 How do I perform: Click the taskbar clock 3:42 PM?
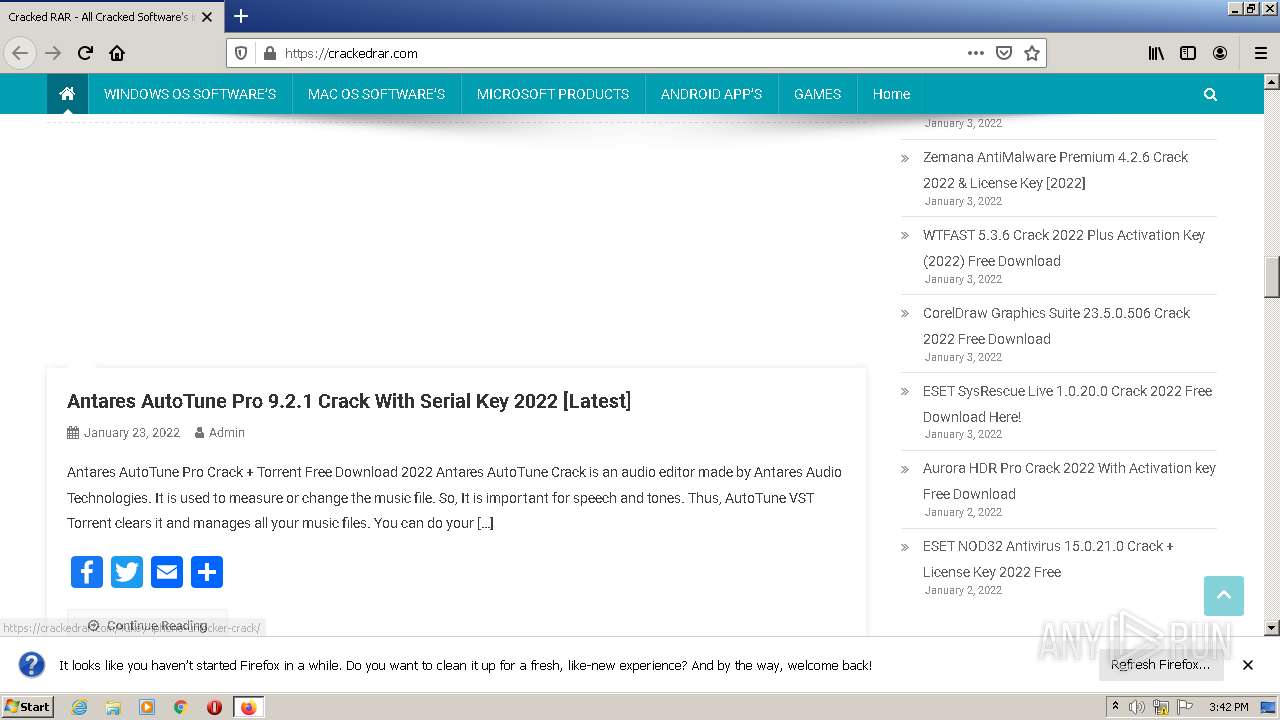[x=1228, y=707]
